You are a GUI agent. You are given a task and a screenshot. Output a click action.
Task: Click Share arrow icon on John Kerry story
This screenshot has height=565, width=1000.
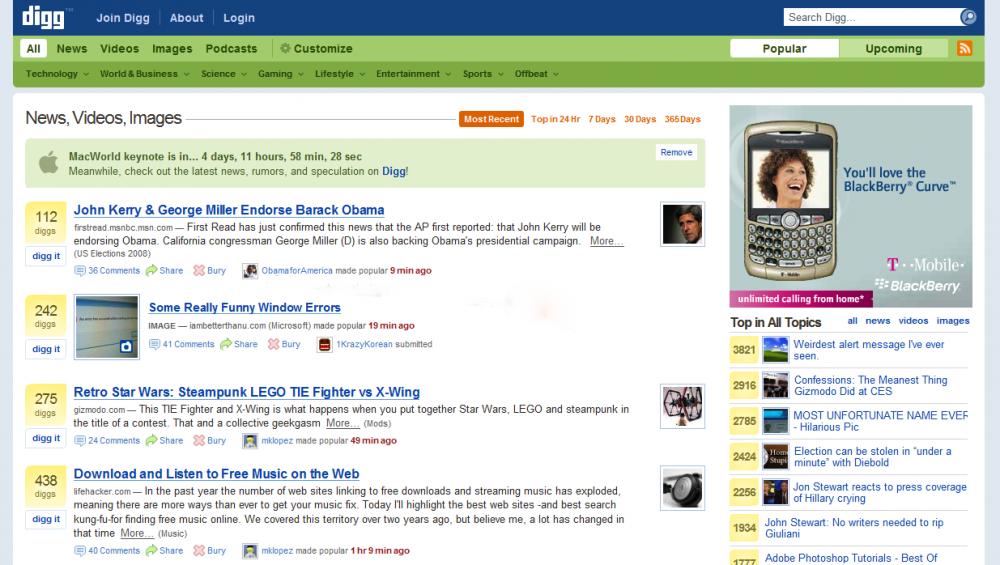point(151,270)
